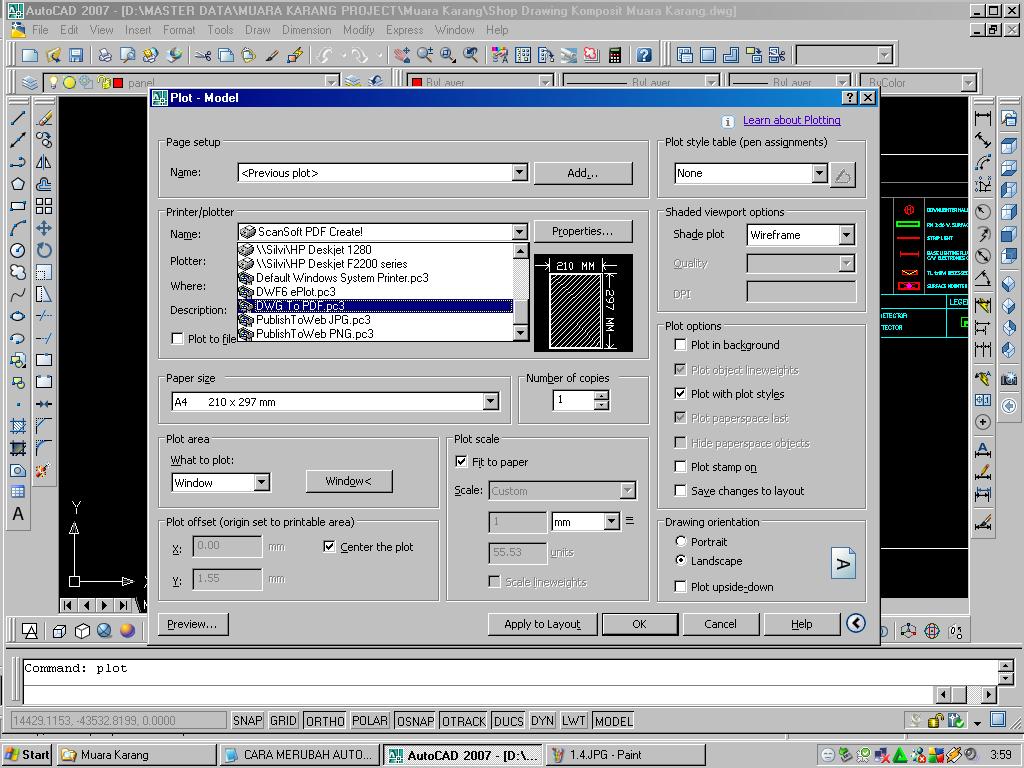The width and height of the screenshot is (1024, 768).
Task: Check Save changes to layout
Action: [x=680, y=490]
